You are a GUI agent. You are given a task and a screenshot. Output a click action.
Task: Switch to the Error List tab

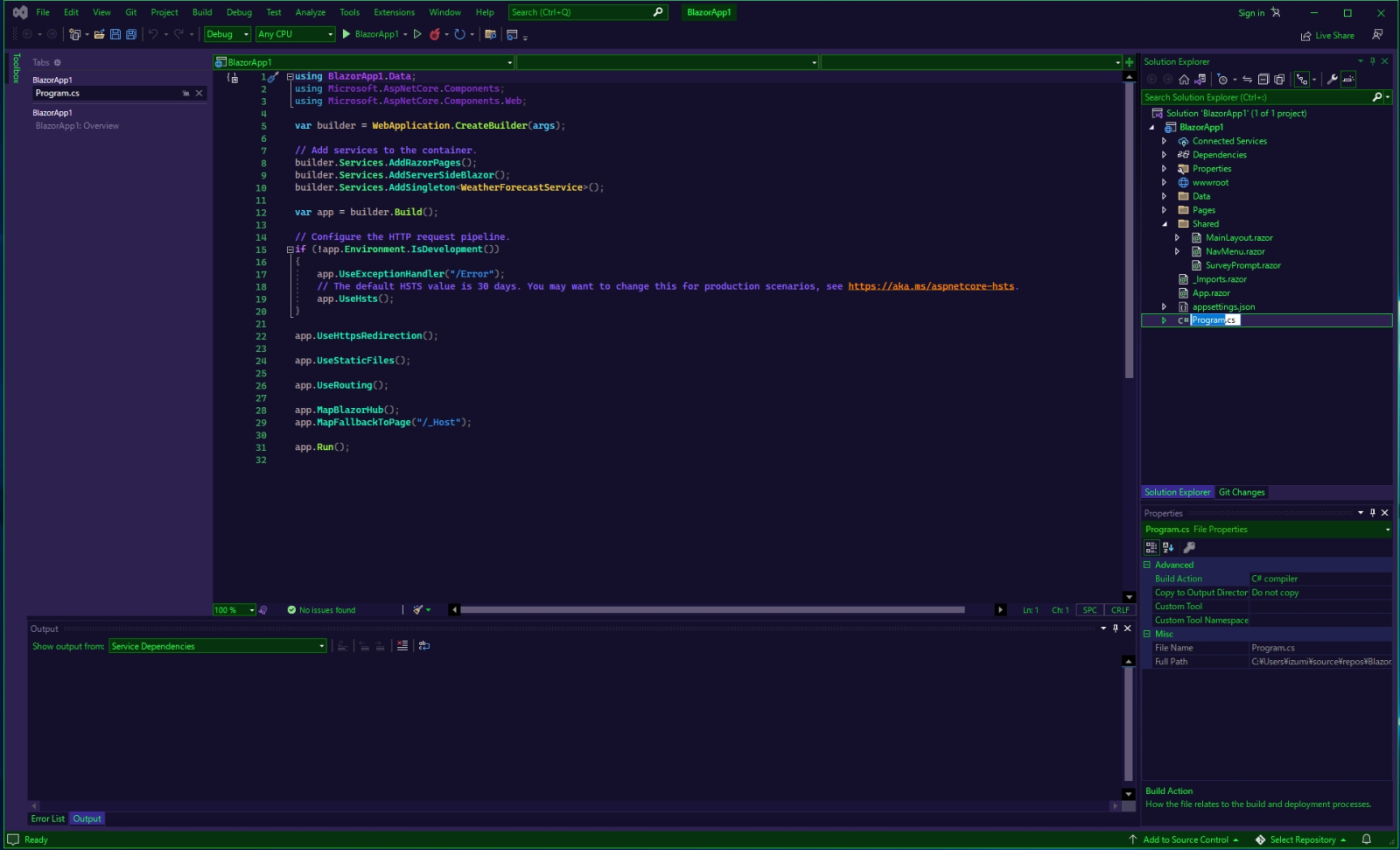[47, 818]
